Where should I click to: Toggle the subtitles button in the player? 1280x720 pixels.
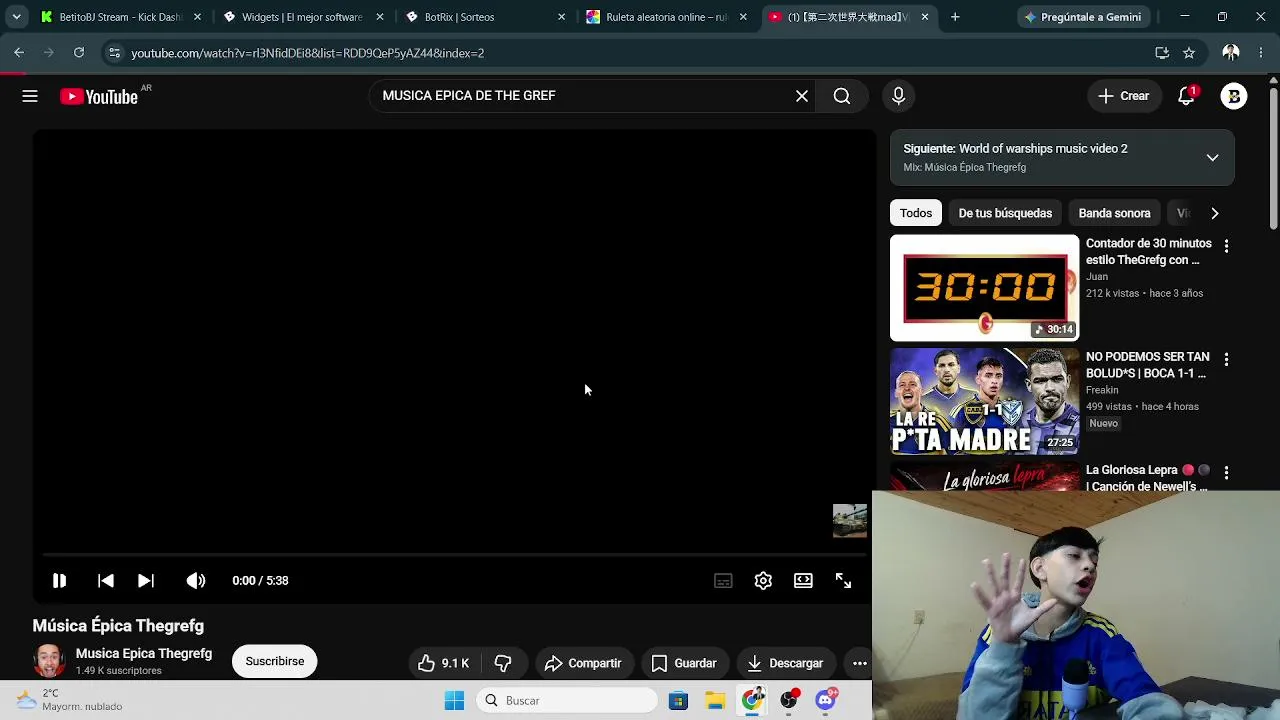pos(723,580)
